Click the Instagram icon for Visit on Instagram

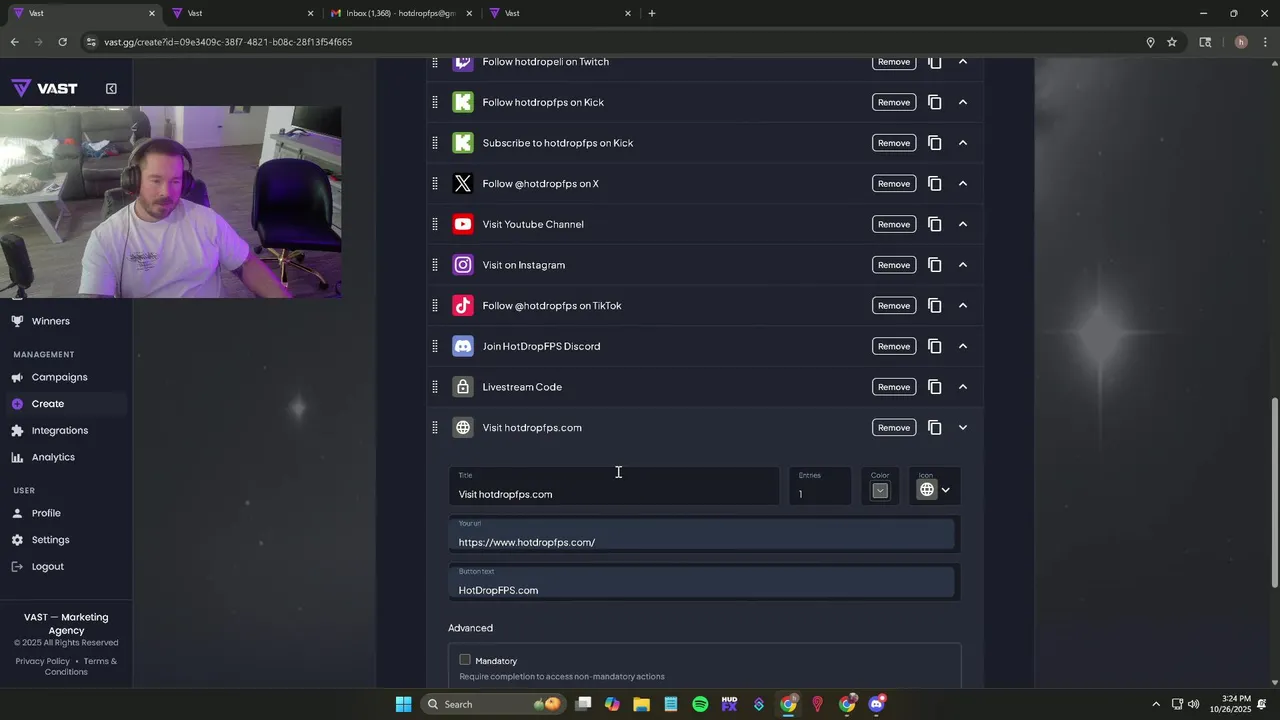point(462,265)
